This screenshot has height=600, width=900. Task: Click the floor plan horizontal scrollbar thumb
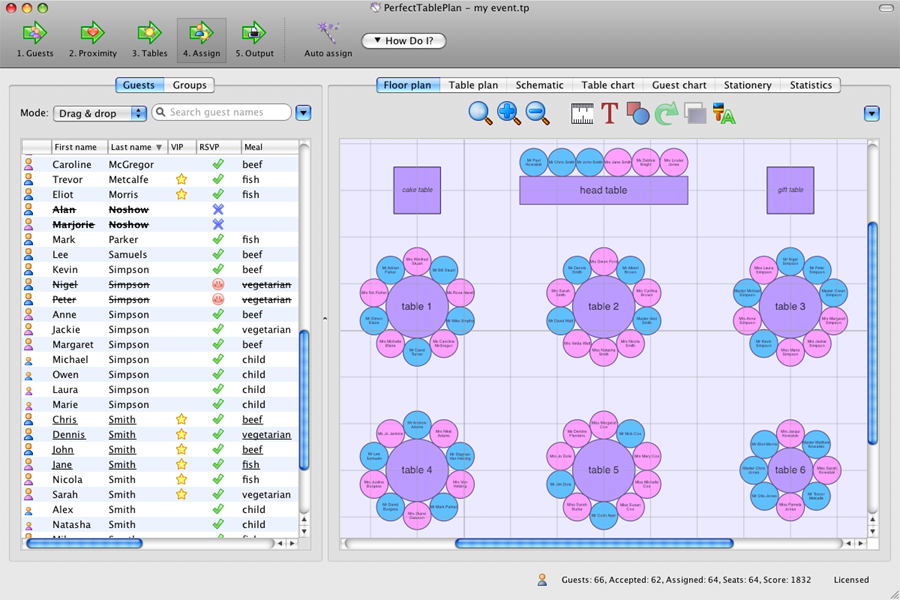click(x=594, y=544)
